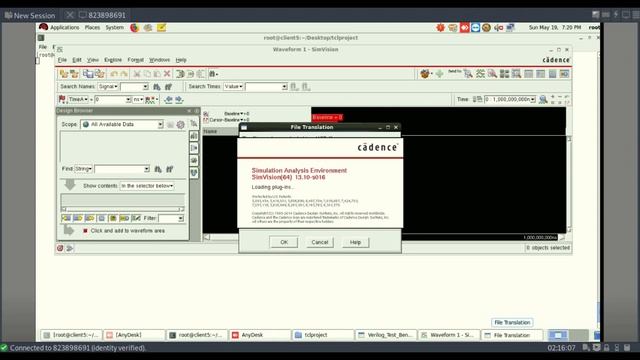640x360 pixels.
Task: Open the Places menu in GNOME panel
Action: [x=92, y=27]
